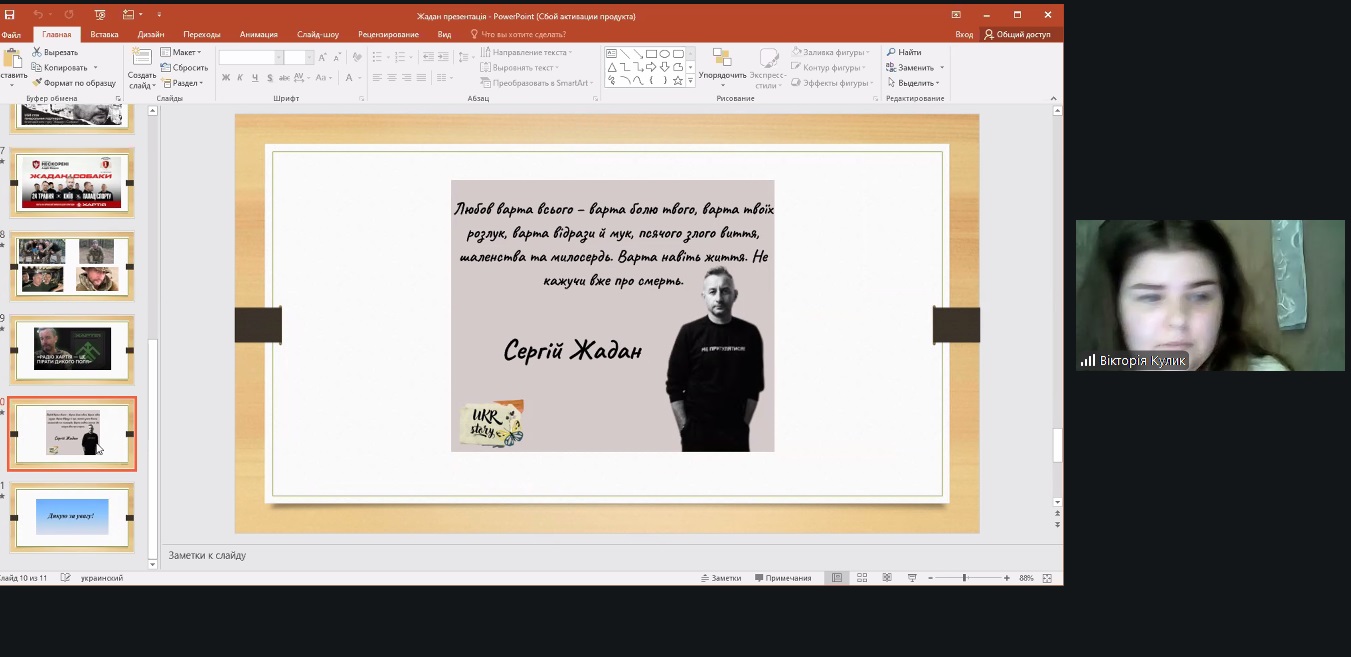
Task: Select the Дякую за увагу slide thumbnail
Action: pyautogui.click(x=72, y=517)
